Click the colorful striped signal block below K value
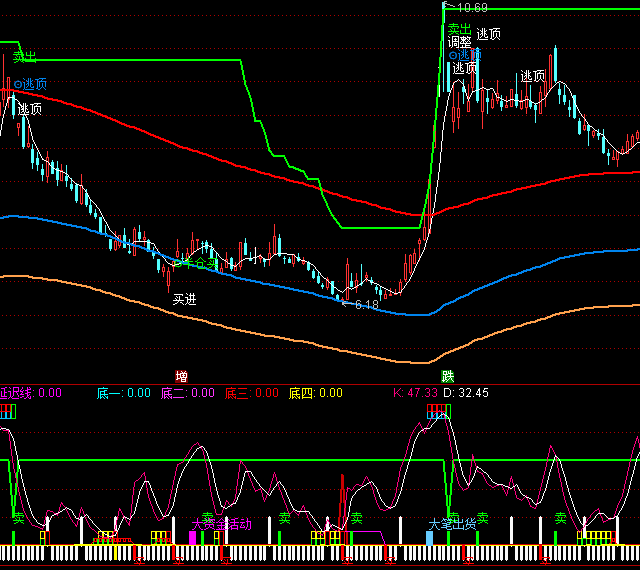Viewport: 640px width, 570px height. coord(438,409)
